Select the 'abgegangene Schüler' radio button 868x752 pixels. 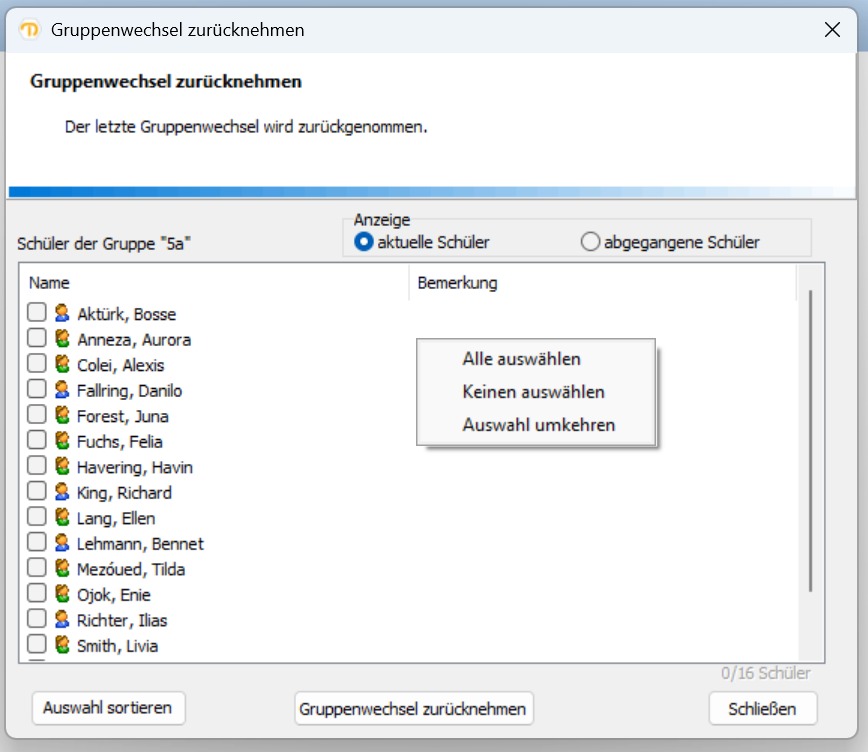click(590, 242)
